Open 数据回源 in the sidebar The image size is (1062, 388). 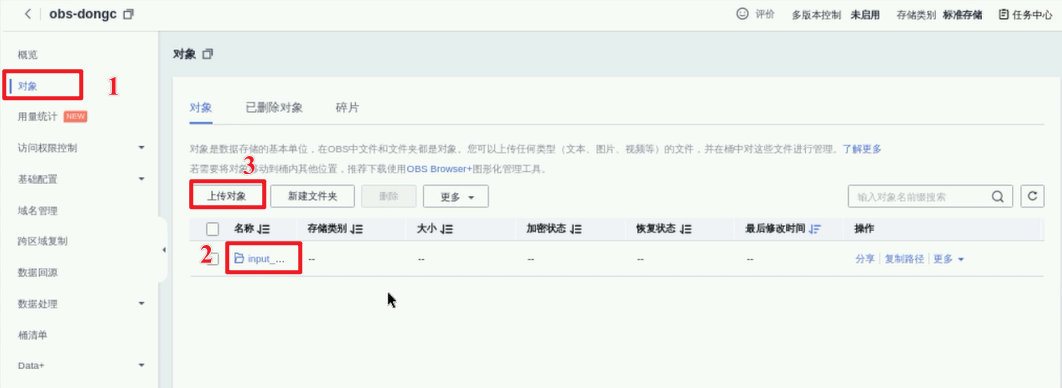(x=37, y=272)
